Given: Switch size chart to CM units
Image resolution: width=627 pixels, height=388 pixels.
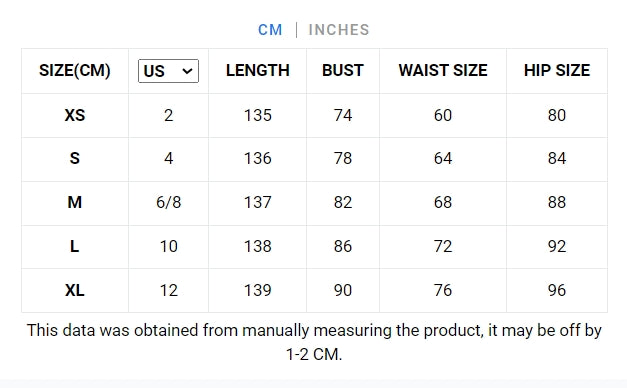Looking at the screenshot, I should point(270,30).
